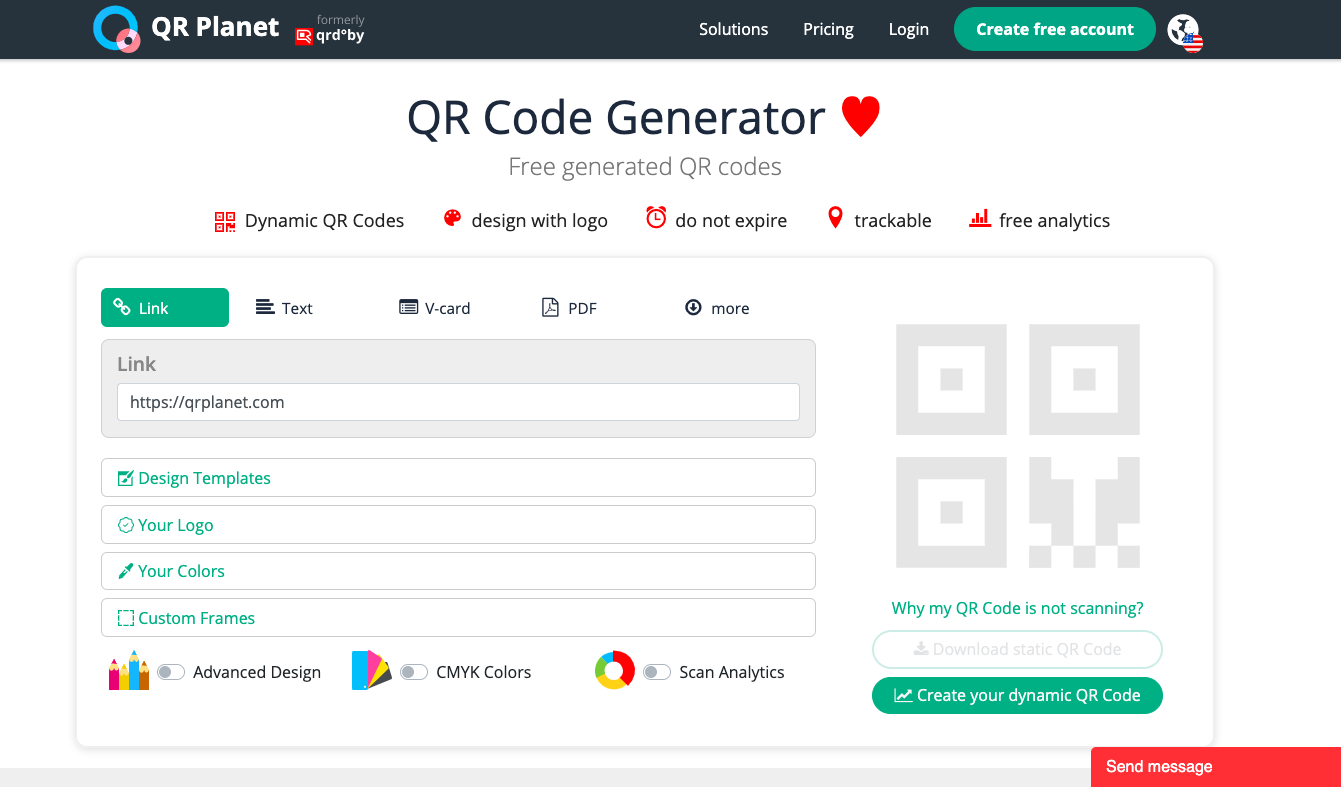Toggle the CMYK Colors switch
Image resolution: width=1341 pixels, height=787 pixels.
click(x=414, y=672)
